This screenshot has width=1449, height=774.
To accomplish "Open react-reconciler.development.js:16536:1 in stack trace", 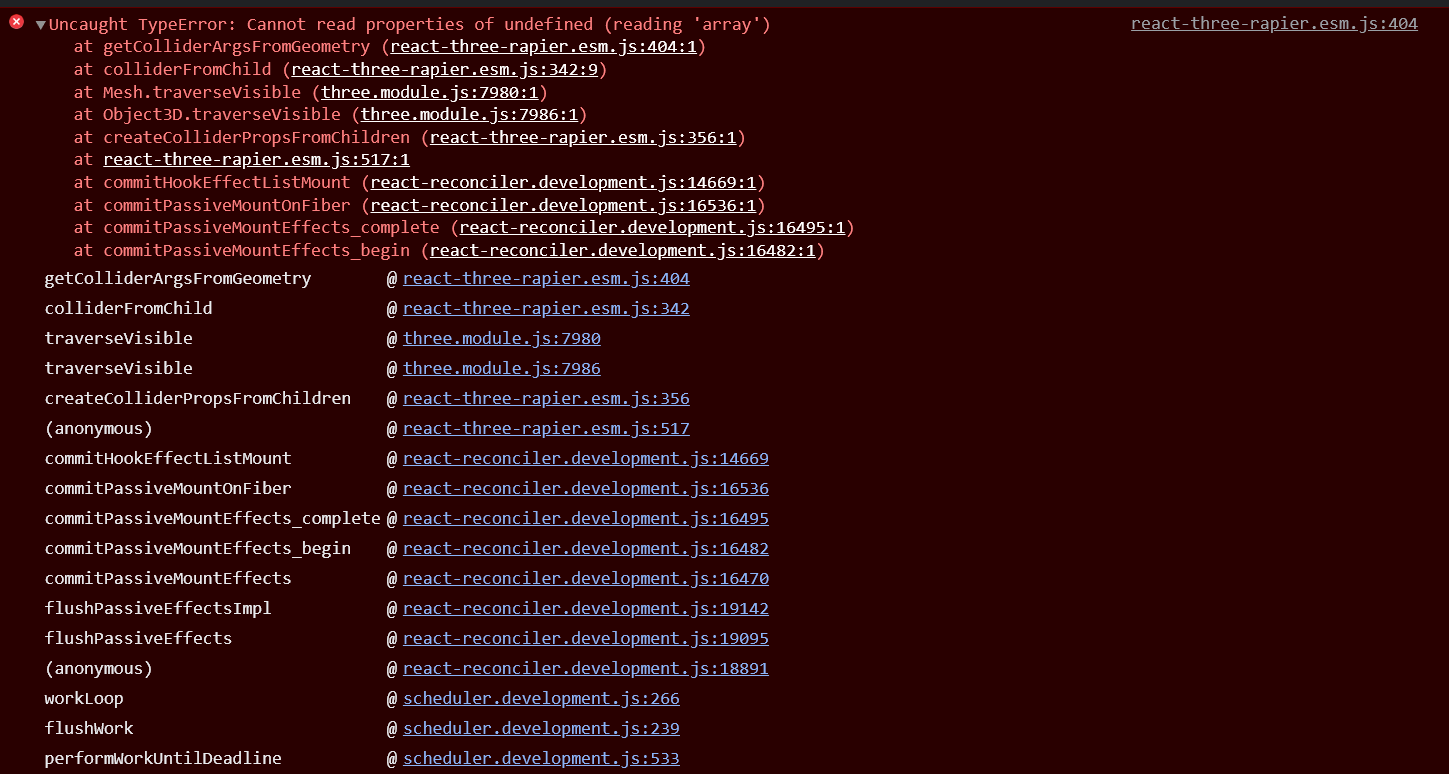I will point(563,204).
